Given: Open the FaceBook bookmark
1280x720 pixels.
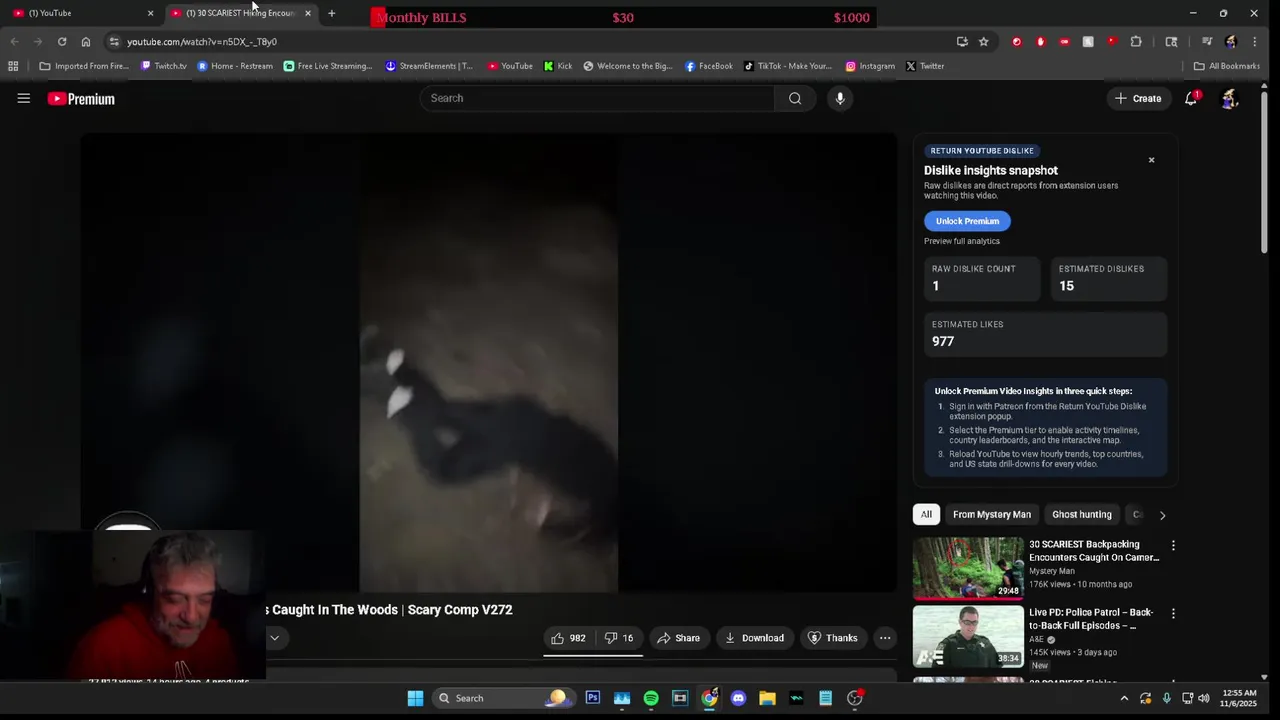Looking at the screenshot, I should pyautogui.click(x=709, y=66).
